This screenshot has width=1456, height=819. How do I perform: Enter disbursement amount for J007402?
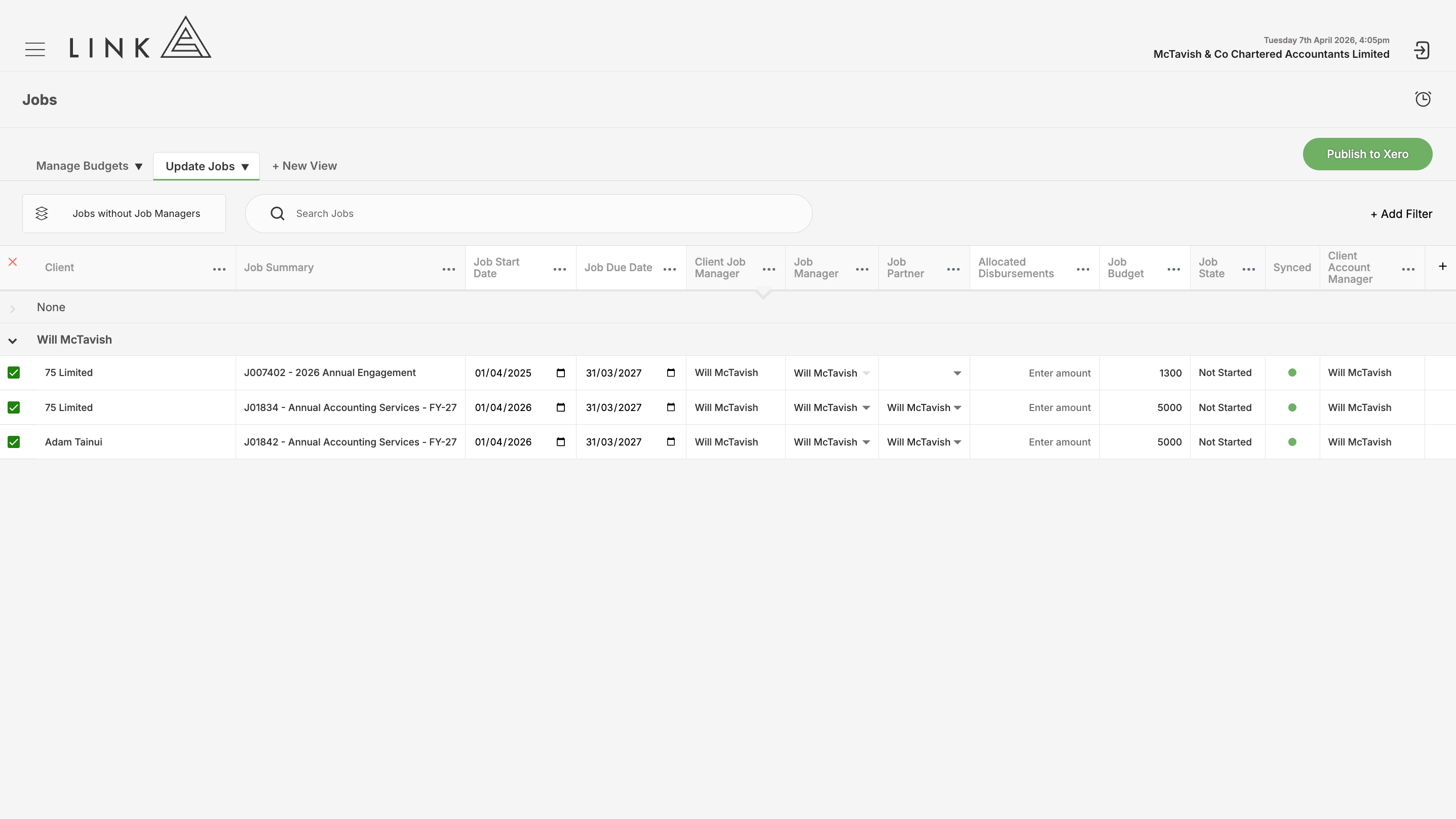click(x=1034, y=374)
